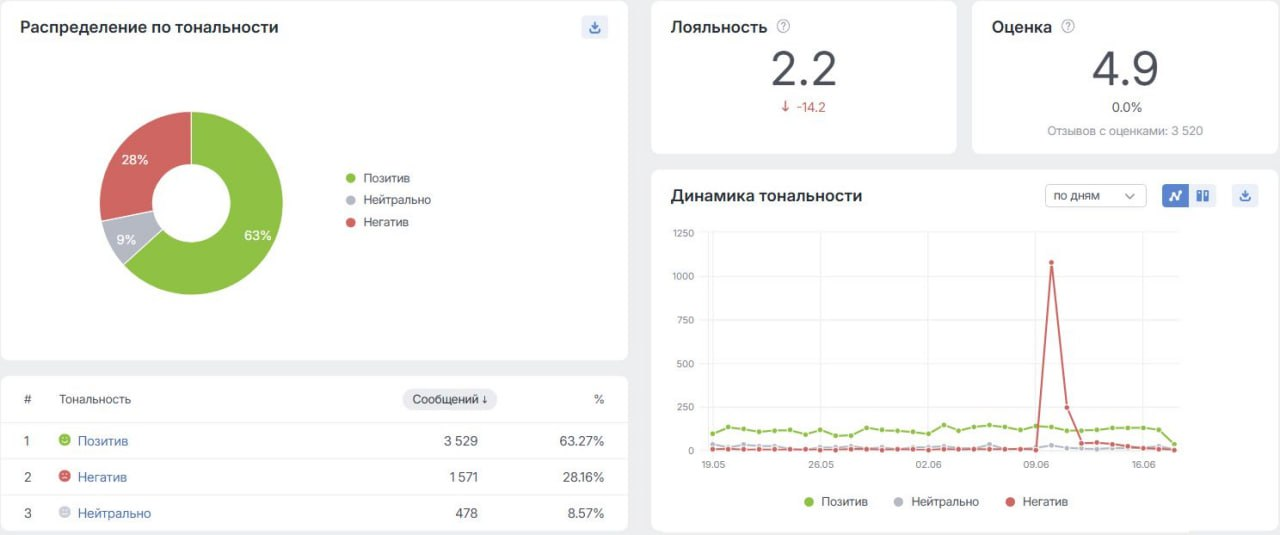The height and width of the screenshot is (535, 1280).
Task: Toggle Нейтрально series in line chart legend
Action: pyautogui.click(x=936, y=501)
